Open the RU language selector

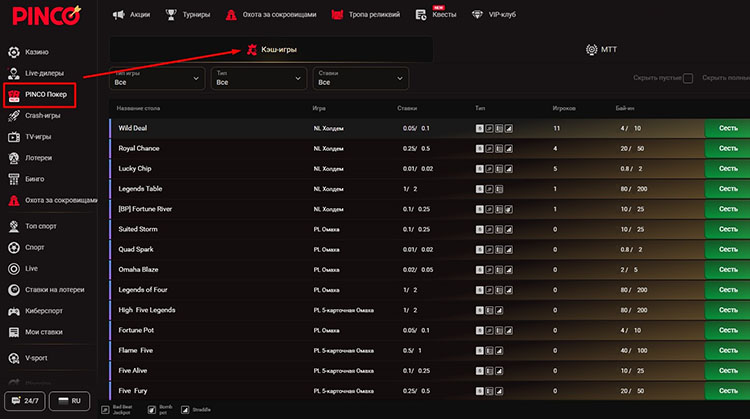pyautogui.click(x=69, y=401)
